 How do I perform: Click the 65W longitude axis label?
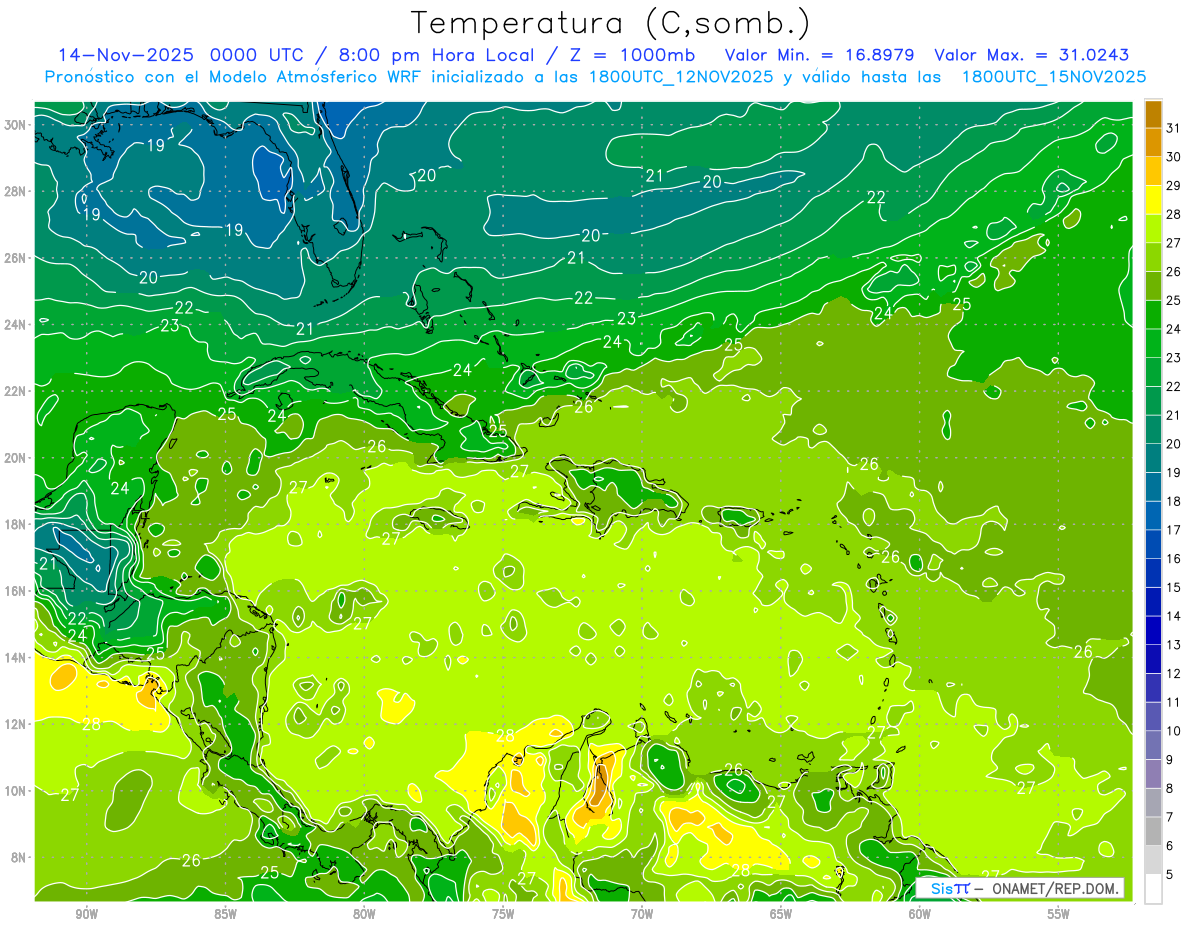pos(781,914)
